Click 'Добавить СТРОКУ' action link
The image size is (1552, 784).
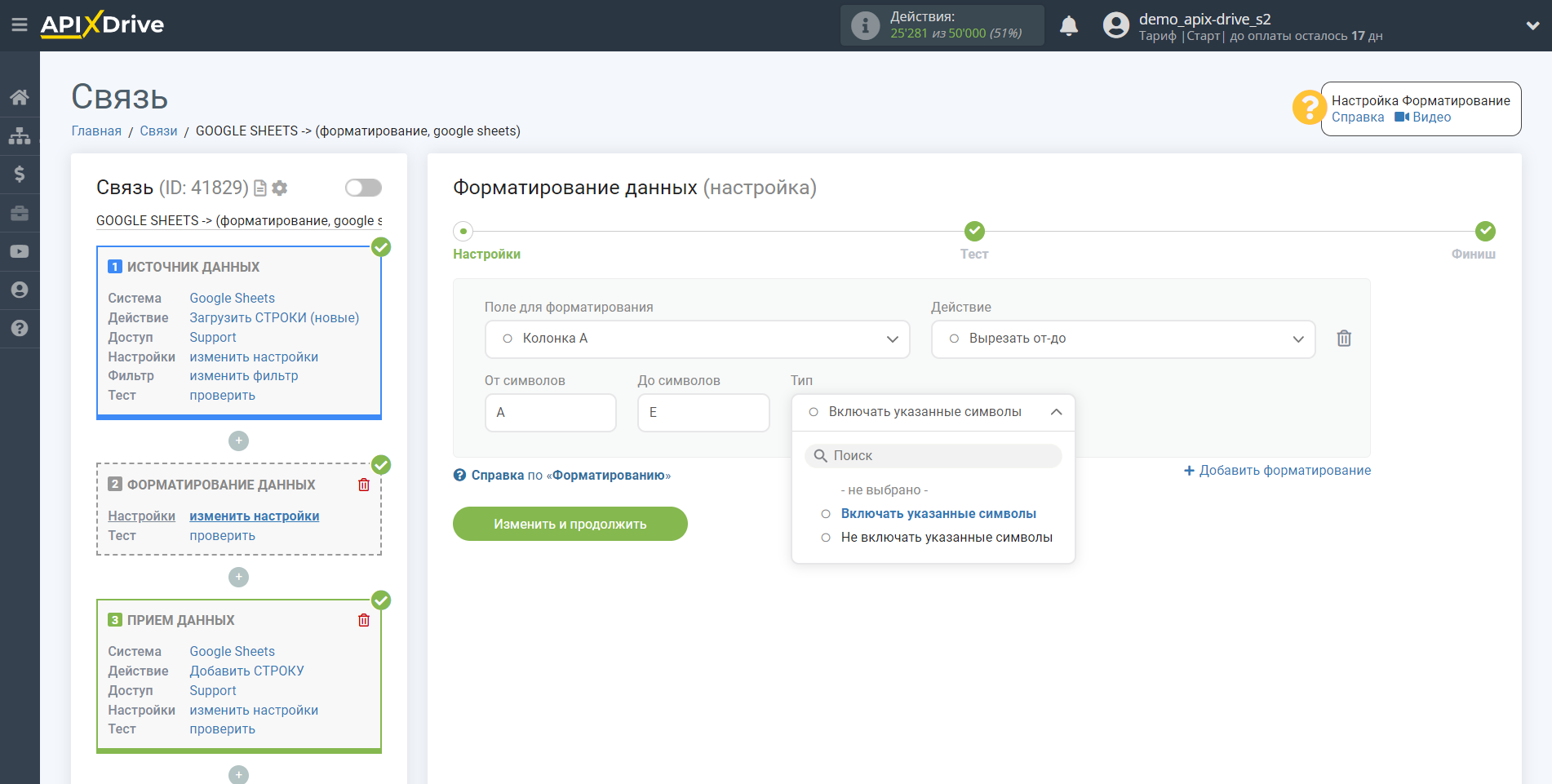(246, 671)
